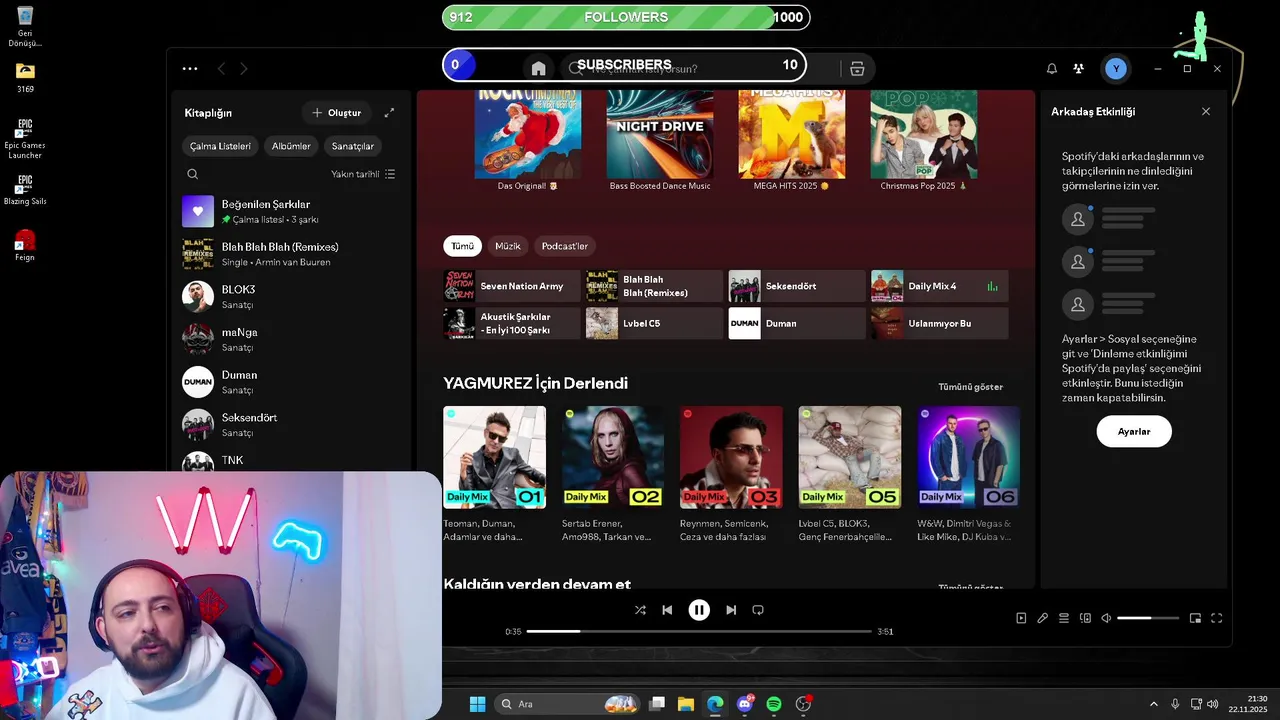This screenshot has width=1280, height=720.
Task: Skip to the next track
Action: pos(731,610)
